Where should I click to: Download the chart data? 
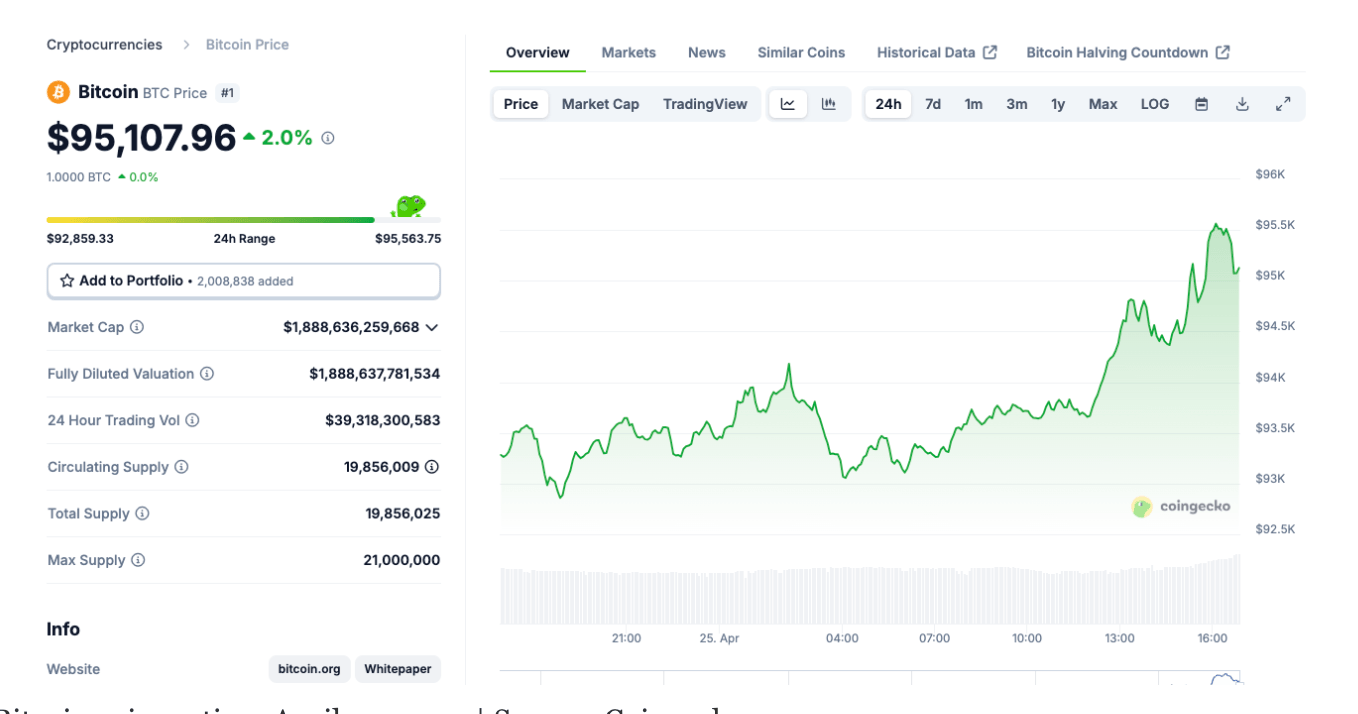click(1242, 103)
